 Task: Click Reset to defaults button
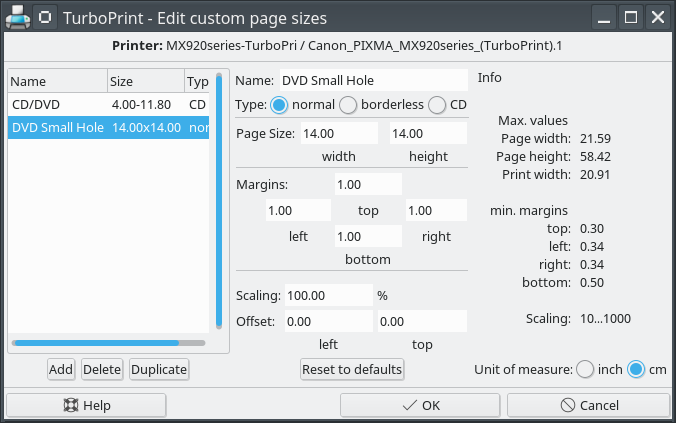tap(352, 369)
